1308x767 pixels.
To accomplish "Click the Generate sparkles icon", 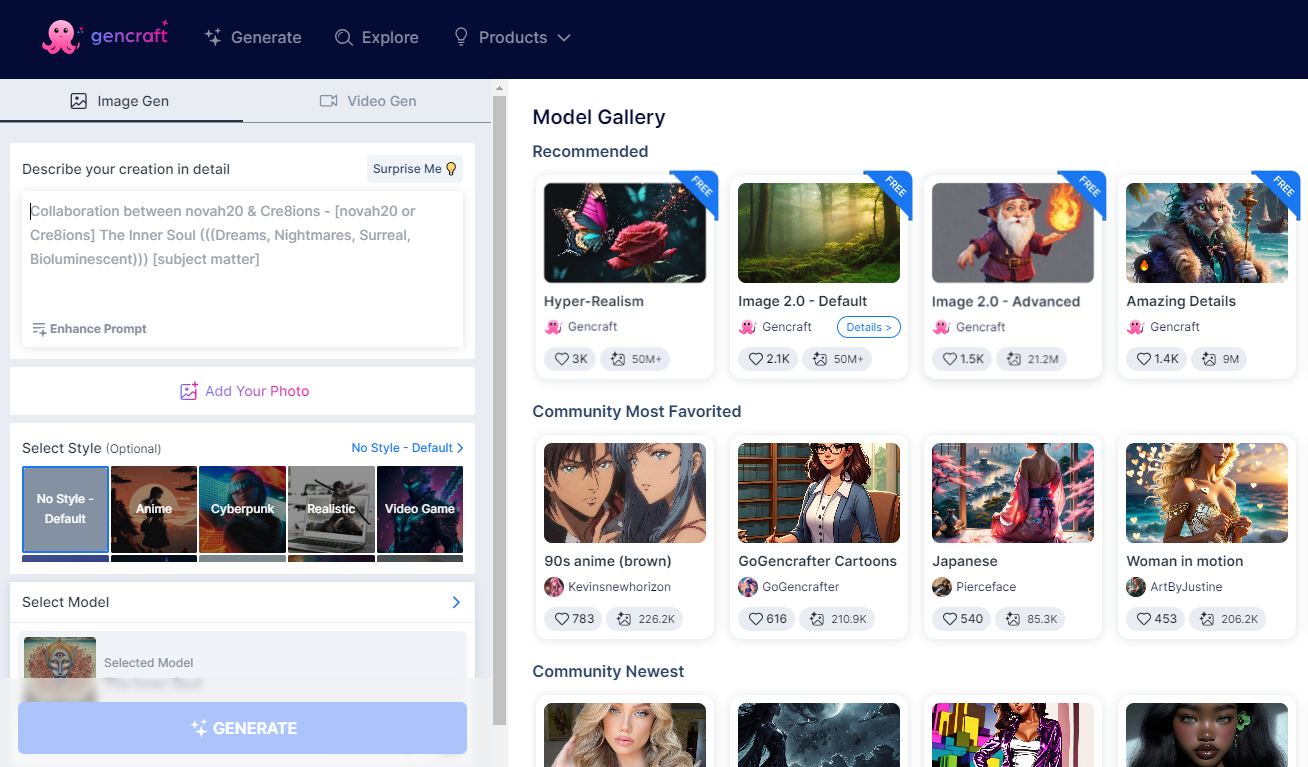I will (212, 37).
